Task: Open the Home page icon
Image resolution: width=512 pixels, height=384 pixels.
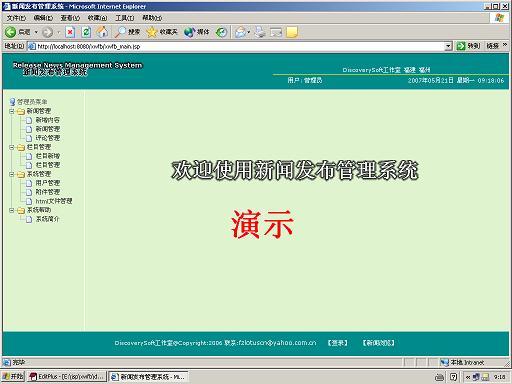Action: 102,32
